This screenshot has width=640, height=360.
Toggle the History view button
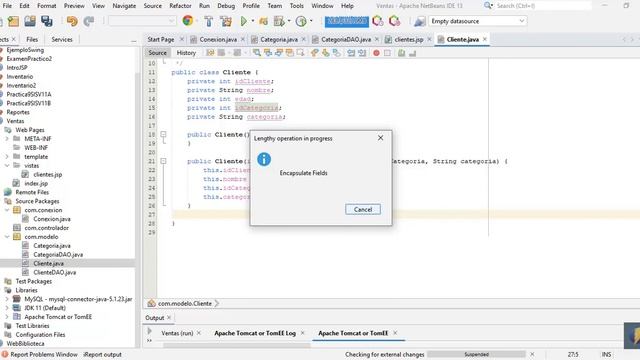[x=186, y=53]
